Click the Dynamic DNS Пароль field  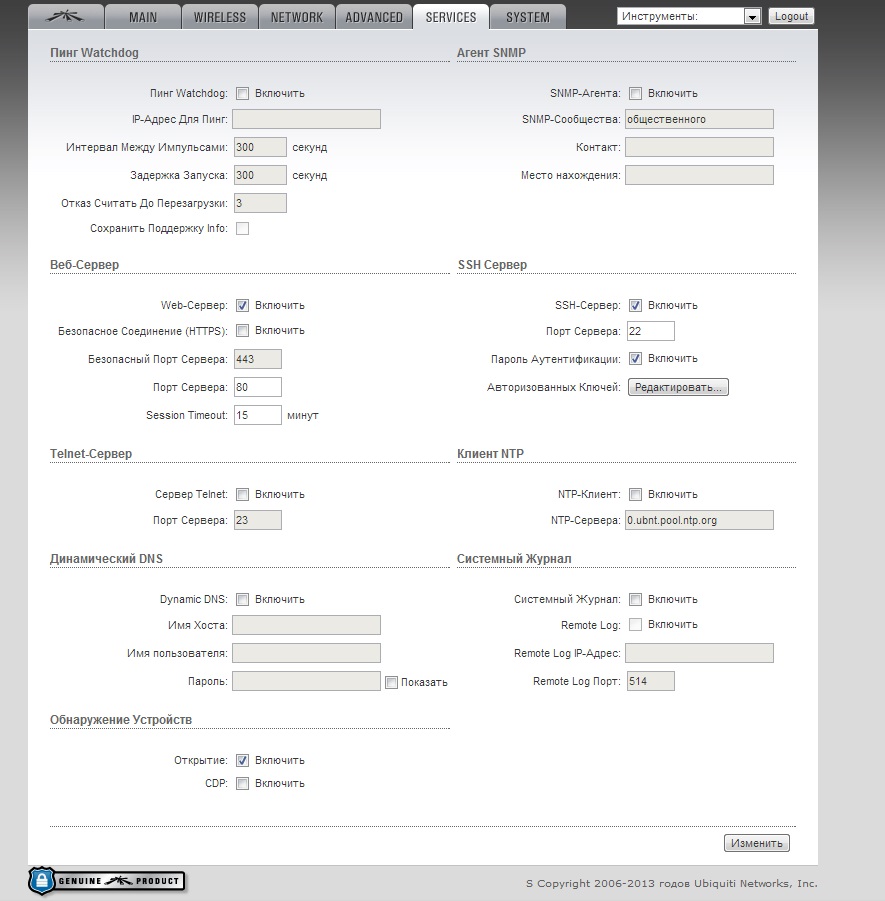tap(306, 681)
